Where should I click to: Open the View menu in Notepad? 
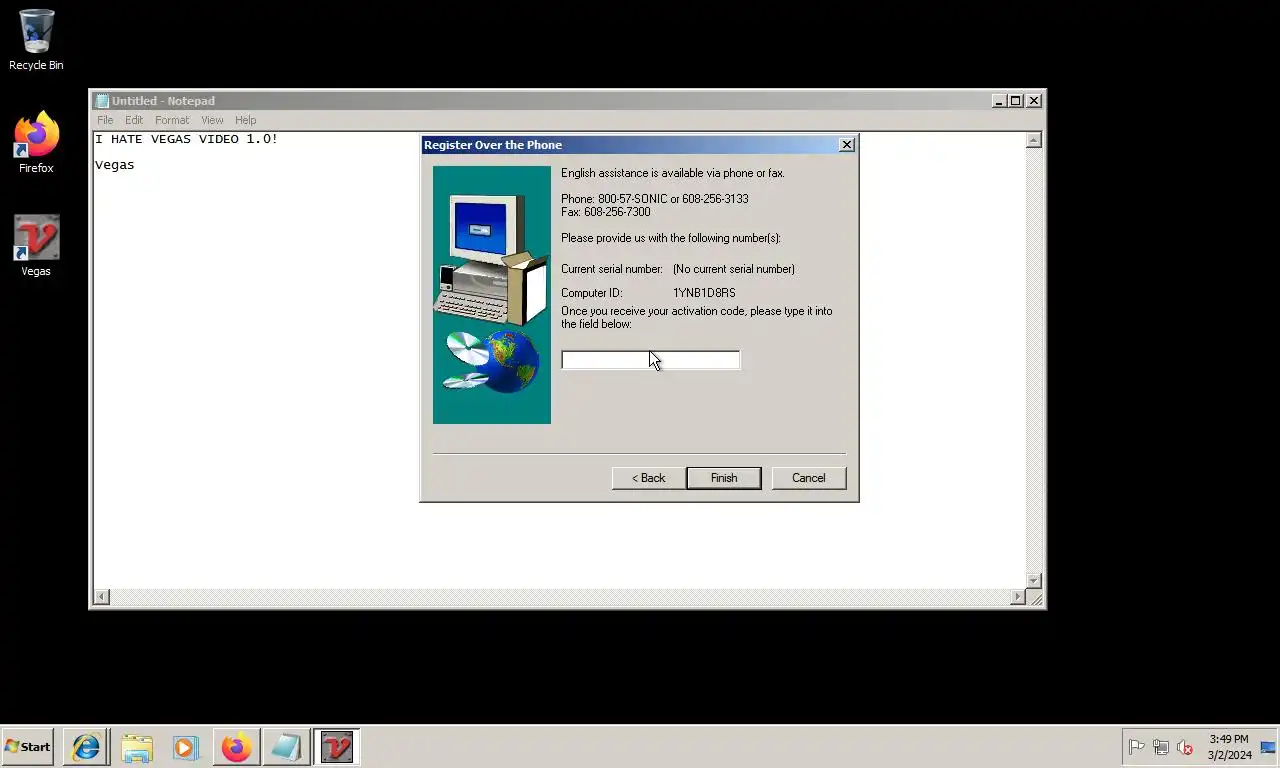coord(212,120)
